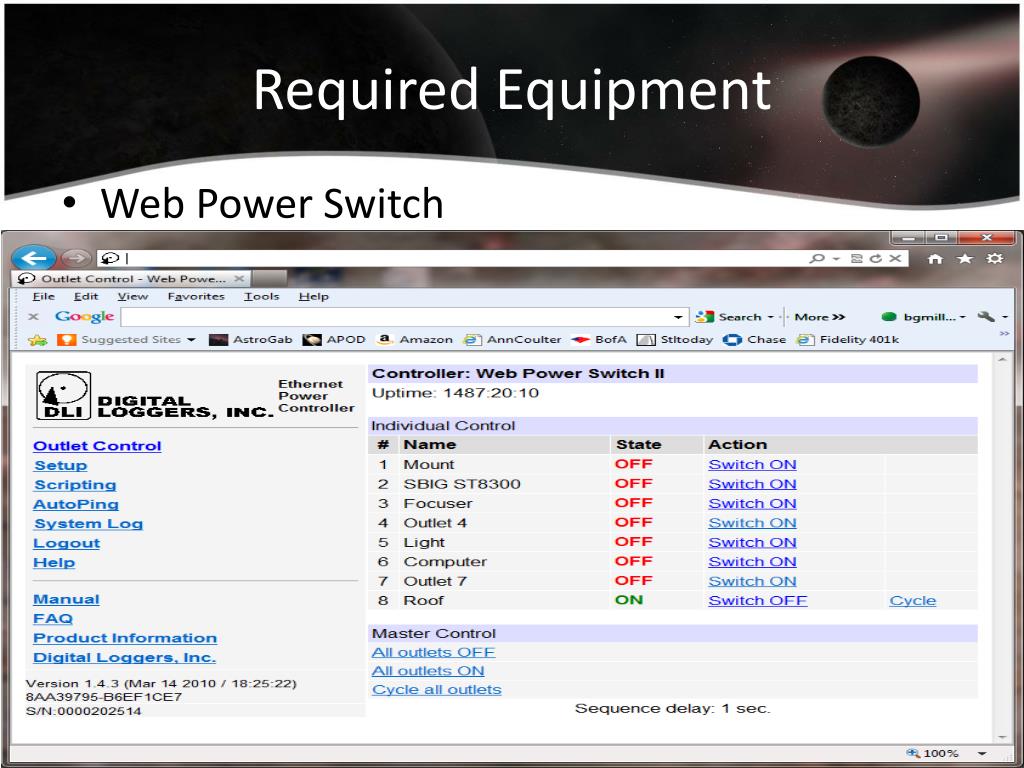The image size is (1024, 768).
Task: Open the address bar search dropdown arrow
Action: (x=835, y=259)
